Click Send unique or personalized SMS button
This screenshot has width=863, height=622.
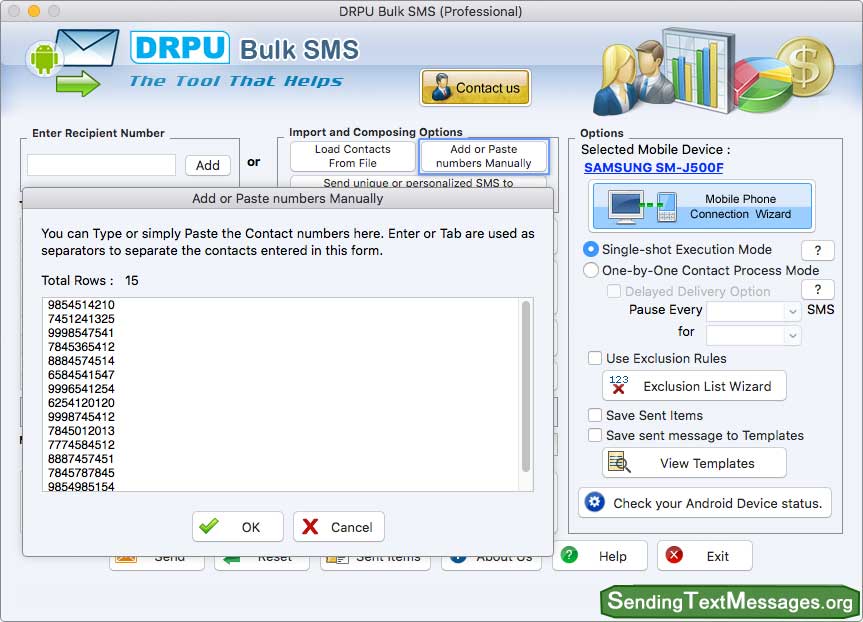pyautogui.click(x=418, y=182)
